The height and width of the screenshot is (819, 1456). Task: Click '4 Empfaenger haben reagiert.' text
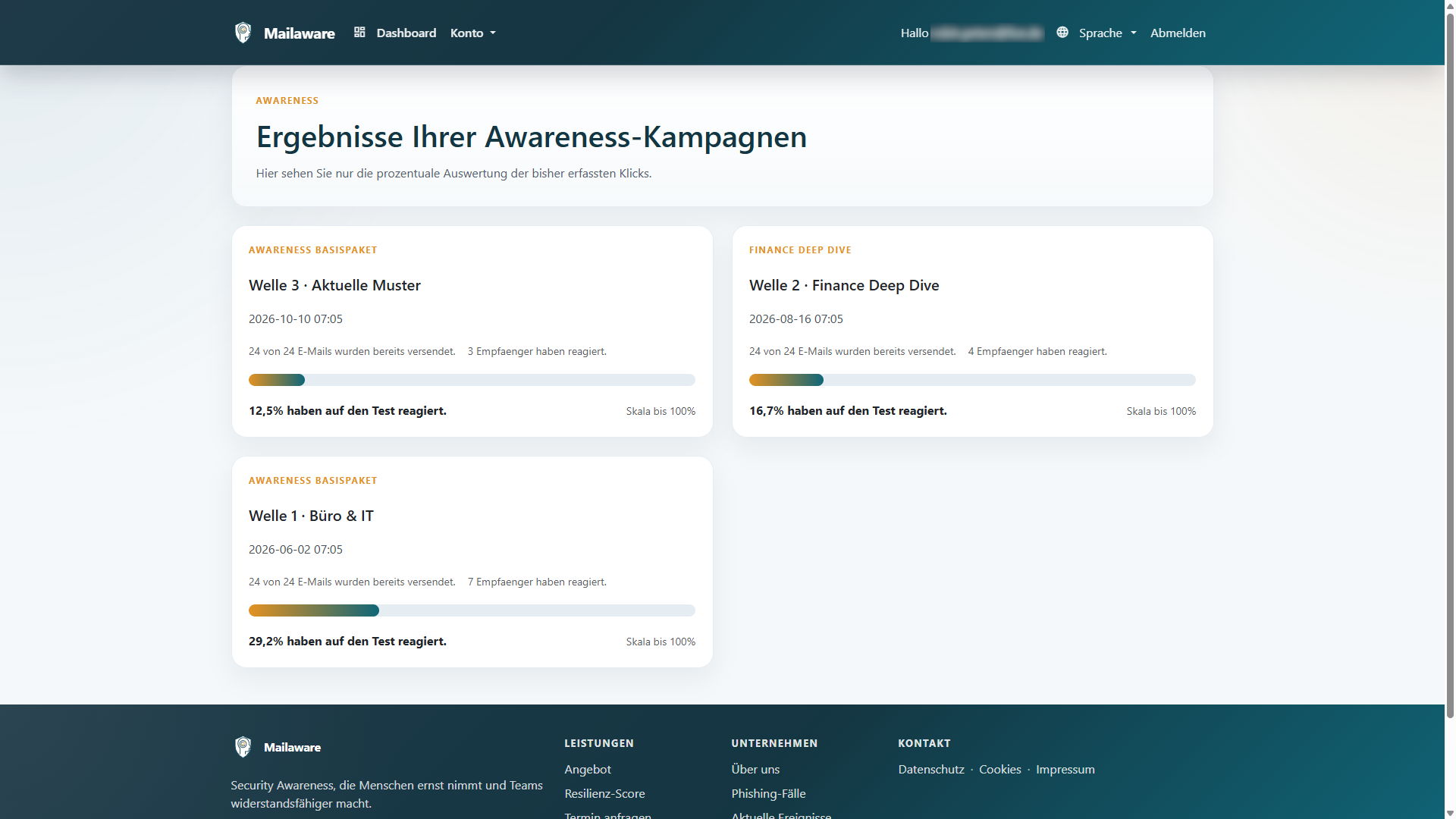point(1037,351)
